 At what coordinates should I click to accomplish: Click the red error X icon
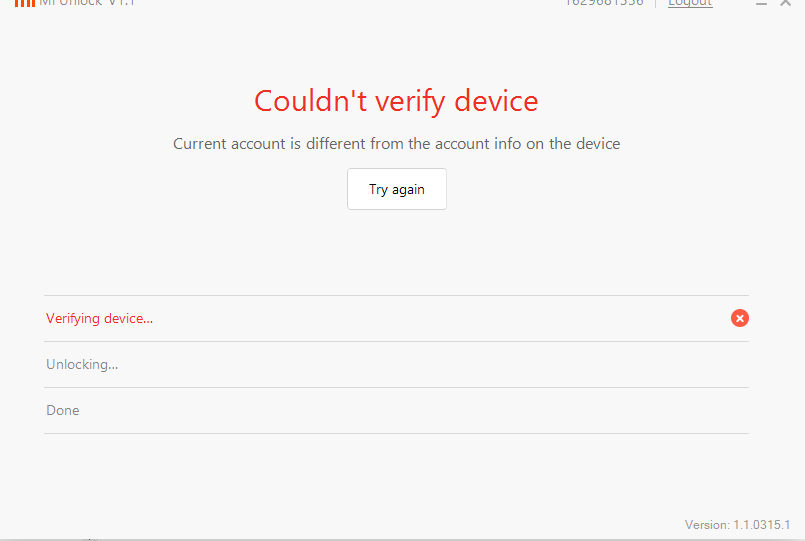coord(740,318)
